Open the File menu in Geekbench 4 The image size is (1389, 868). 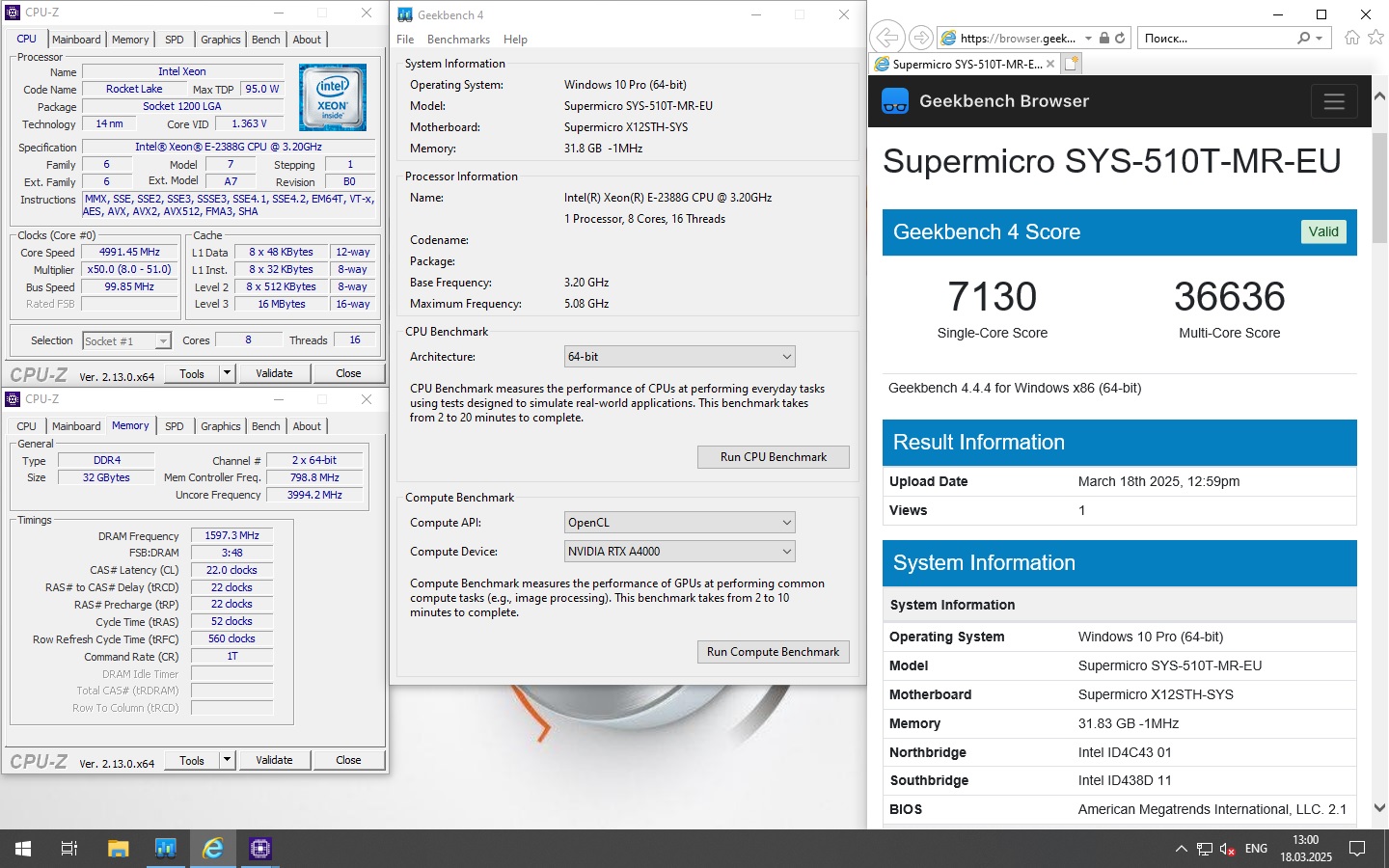click(405, 40)
